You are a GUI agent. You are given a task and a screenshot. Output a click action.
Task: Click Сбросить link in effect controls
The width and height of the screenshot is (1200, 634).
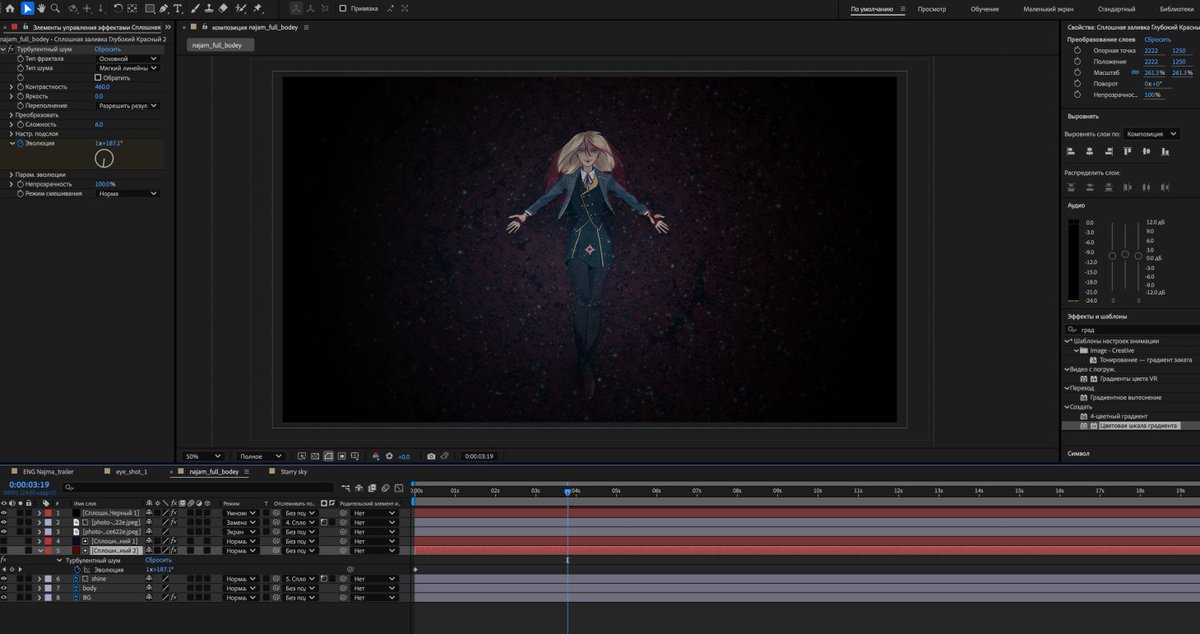point(108,48)
